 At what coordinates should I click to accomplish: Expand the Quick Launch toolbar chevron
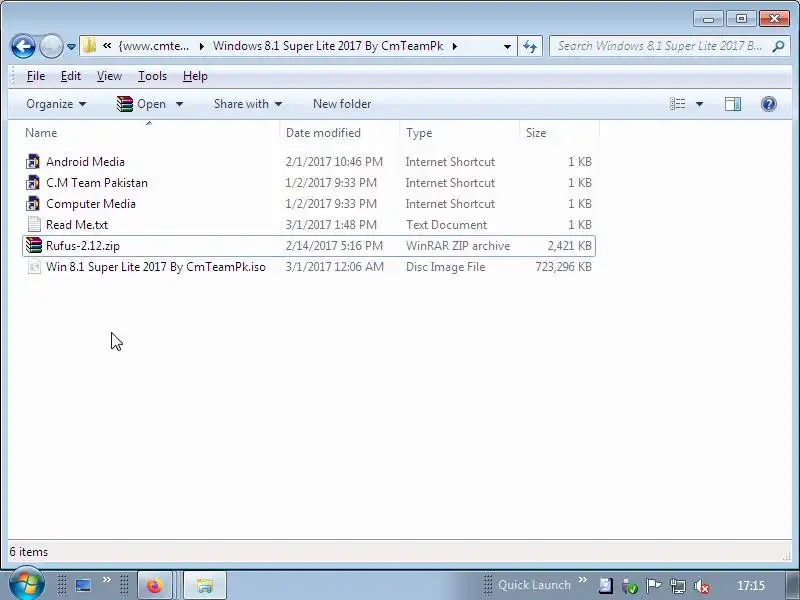[583, 580]
